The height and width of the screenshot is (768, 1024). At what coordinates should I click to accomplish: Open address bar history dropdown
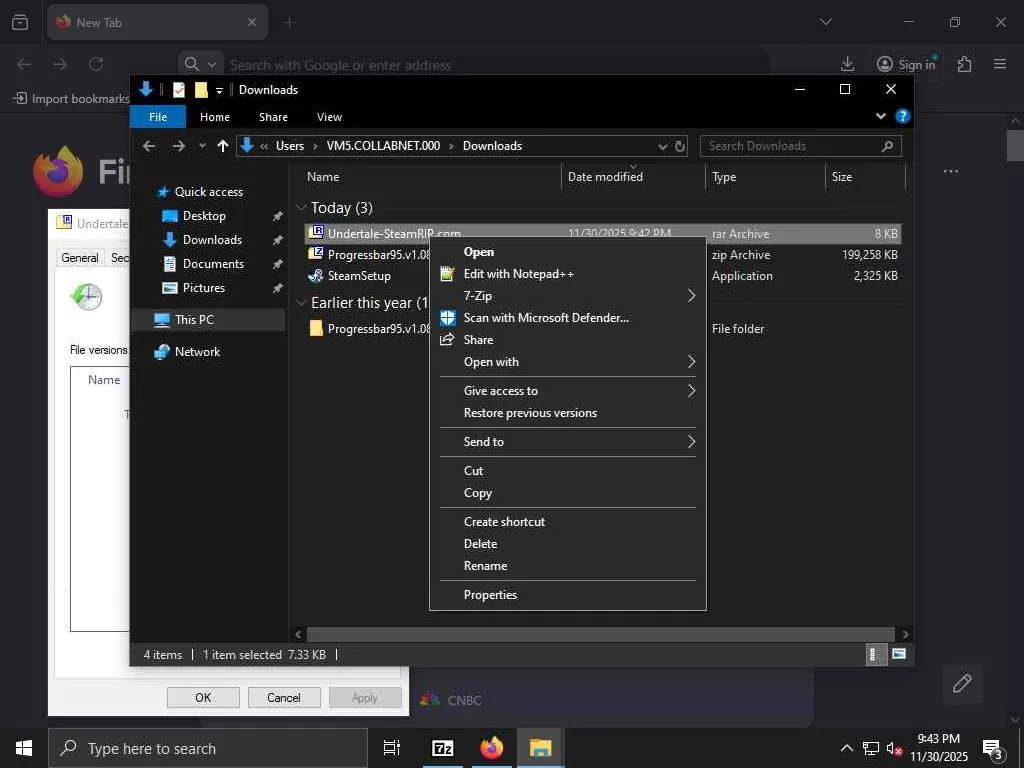[662, 146]
